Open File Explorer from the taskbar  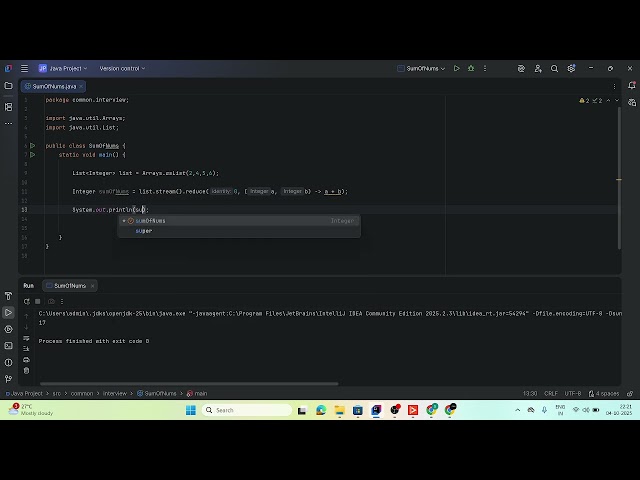340,410
